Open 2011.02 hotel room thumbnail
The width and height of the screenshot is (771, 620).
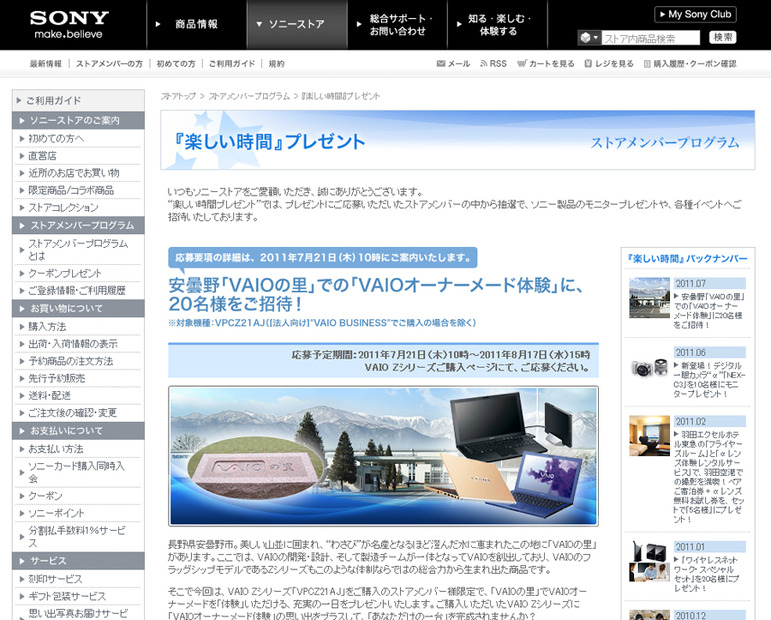click(x=649, y=436)
